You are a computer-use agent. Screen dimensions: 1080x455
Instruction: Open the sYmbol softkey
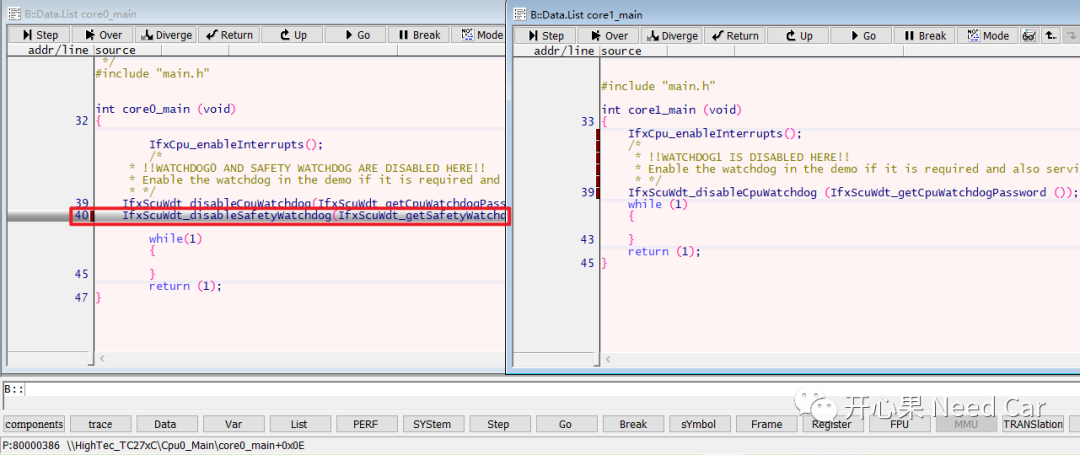pyautogui.click(x=699, y=424)
